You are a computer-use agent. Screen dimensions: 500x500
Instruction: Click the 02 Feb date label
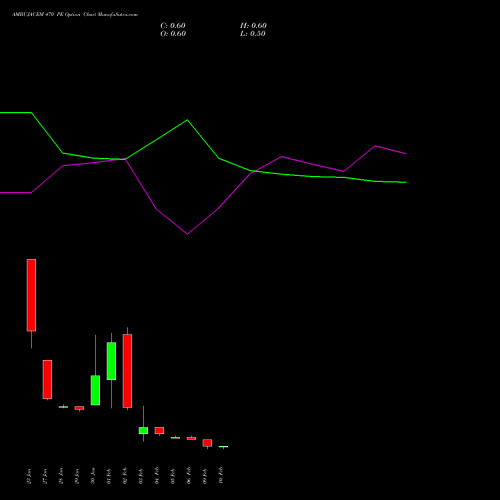click(x=125, y=476)
